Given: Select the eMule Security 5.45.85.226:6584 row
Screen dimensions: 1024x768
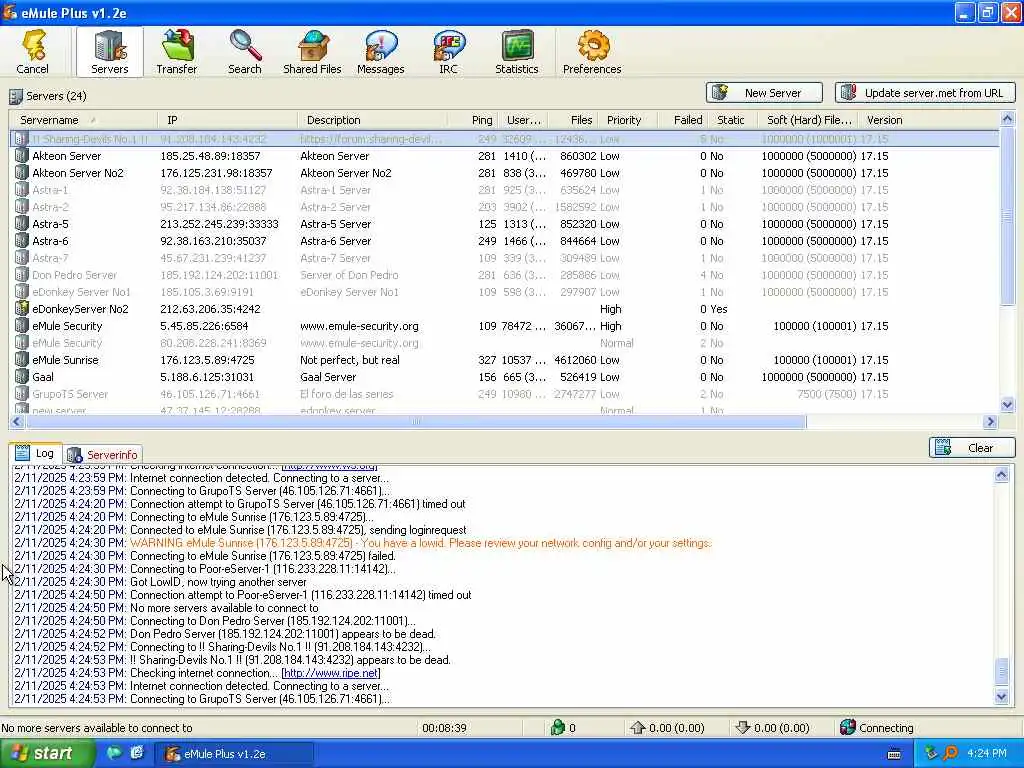Looking at the screenshot, I should point(504,326).
